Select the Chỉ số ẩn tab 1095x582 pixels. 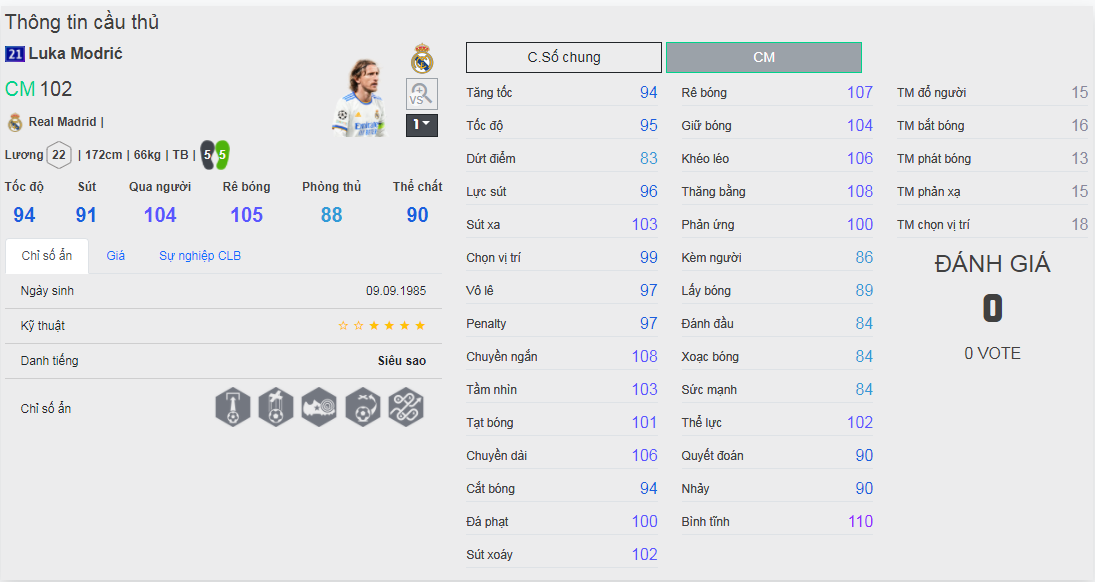[47, 256]
